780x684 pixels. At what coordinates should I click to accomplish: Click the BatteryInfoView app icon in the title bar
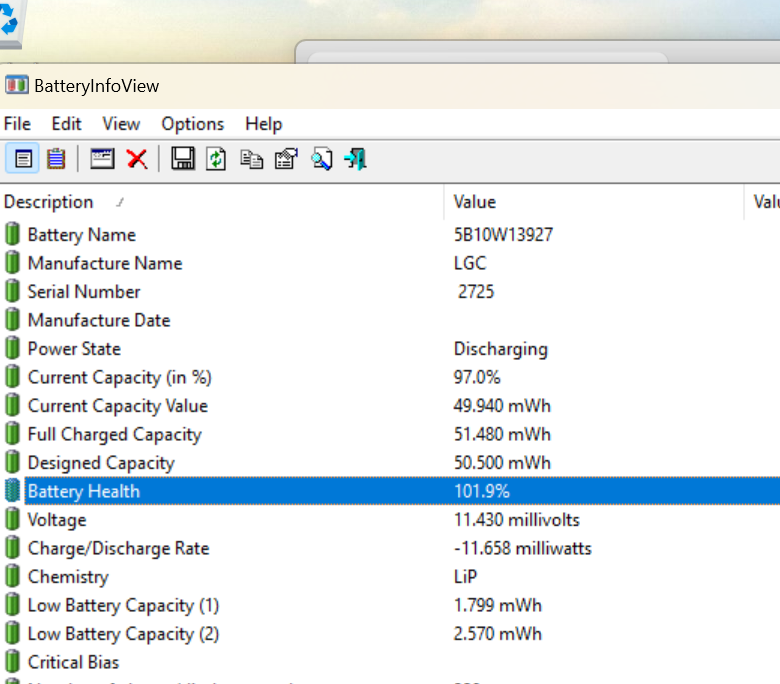(16, 85)
